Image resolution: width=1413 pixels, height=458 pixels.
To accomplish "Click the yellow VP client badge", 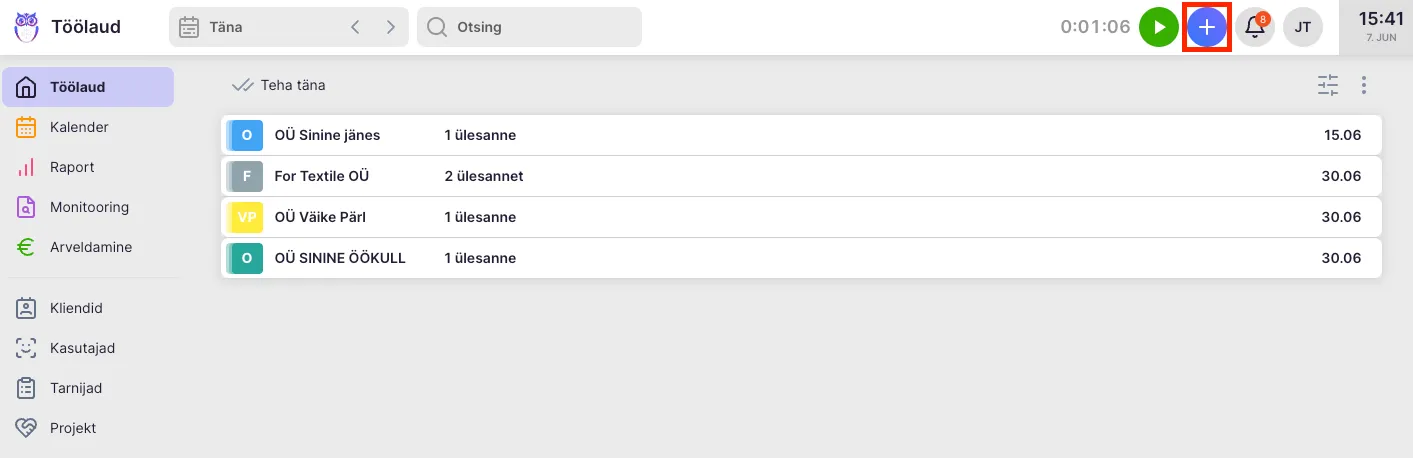I will 246,217.
